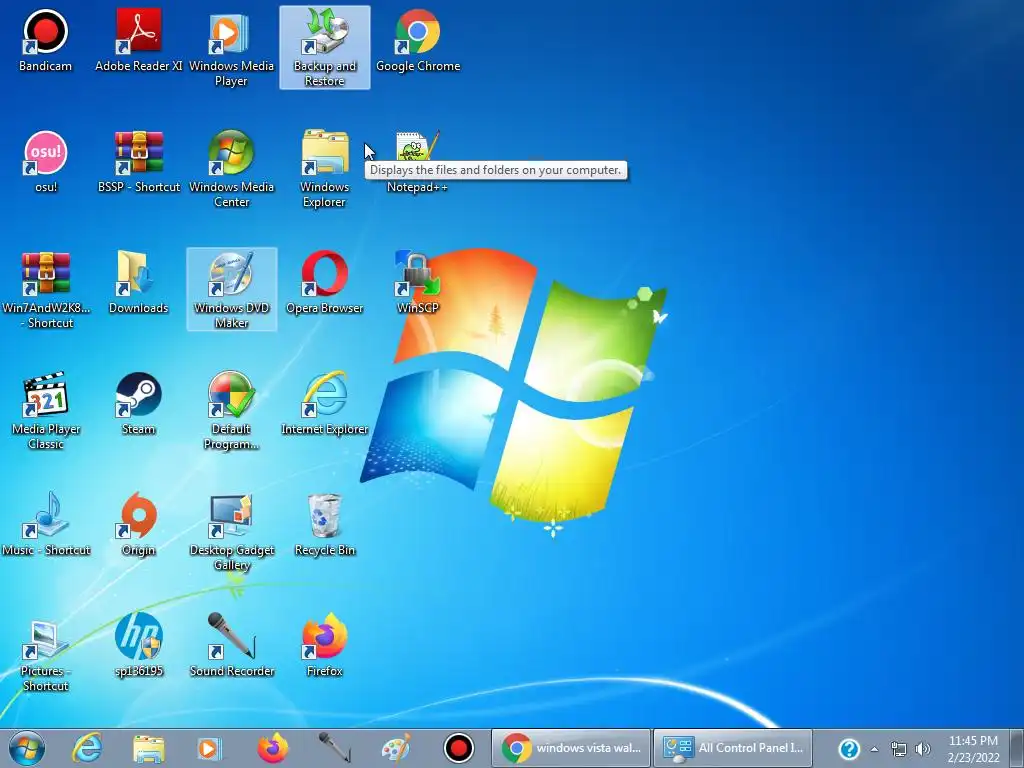Open the volume speaker tray icon
The width and height of the screenshot is (1024, 768).
923,749
